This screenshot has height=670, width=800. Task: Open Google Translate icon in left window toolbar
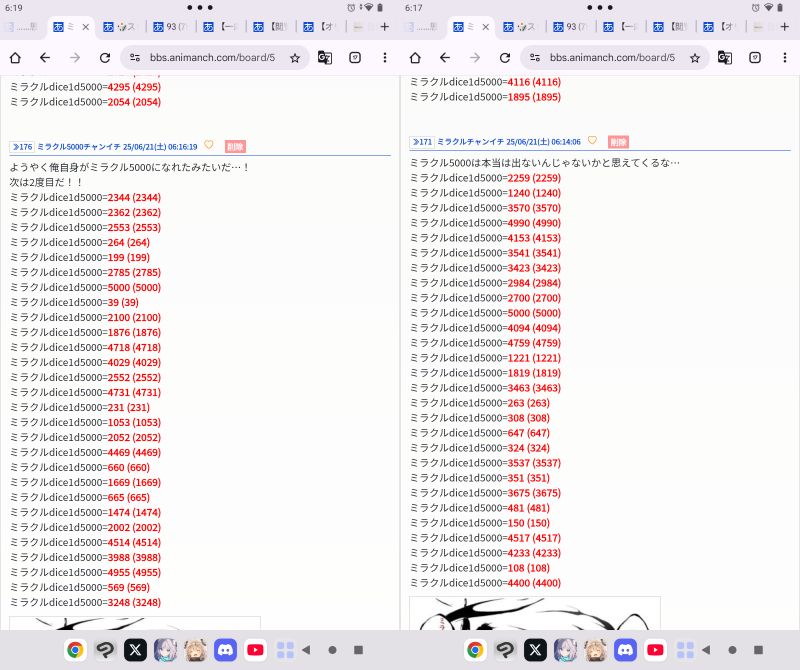pos(325,58)
